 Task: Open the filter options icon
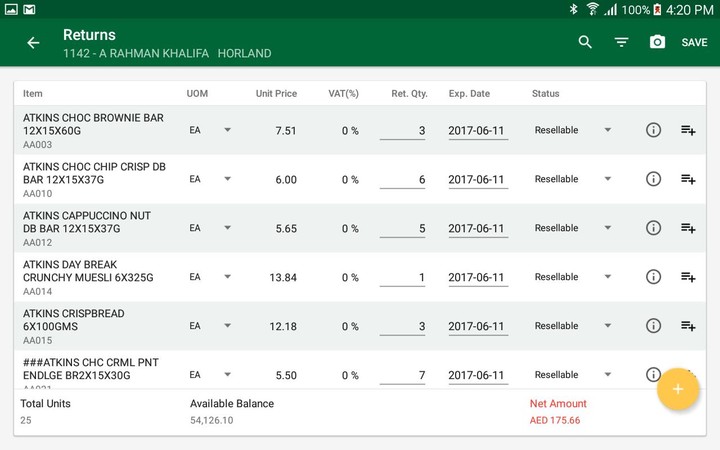[621, 42]
